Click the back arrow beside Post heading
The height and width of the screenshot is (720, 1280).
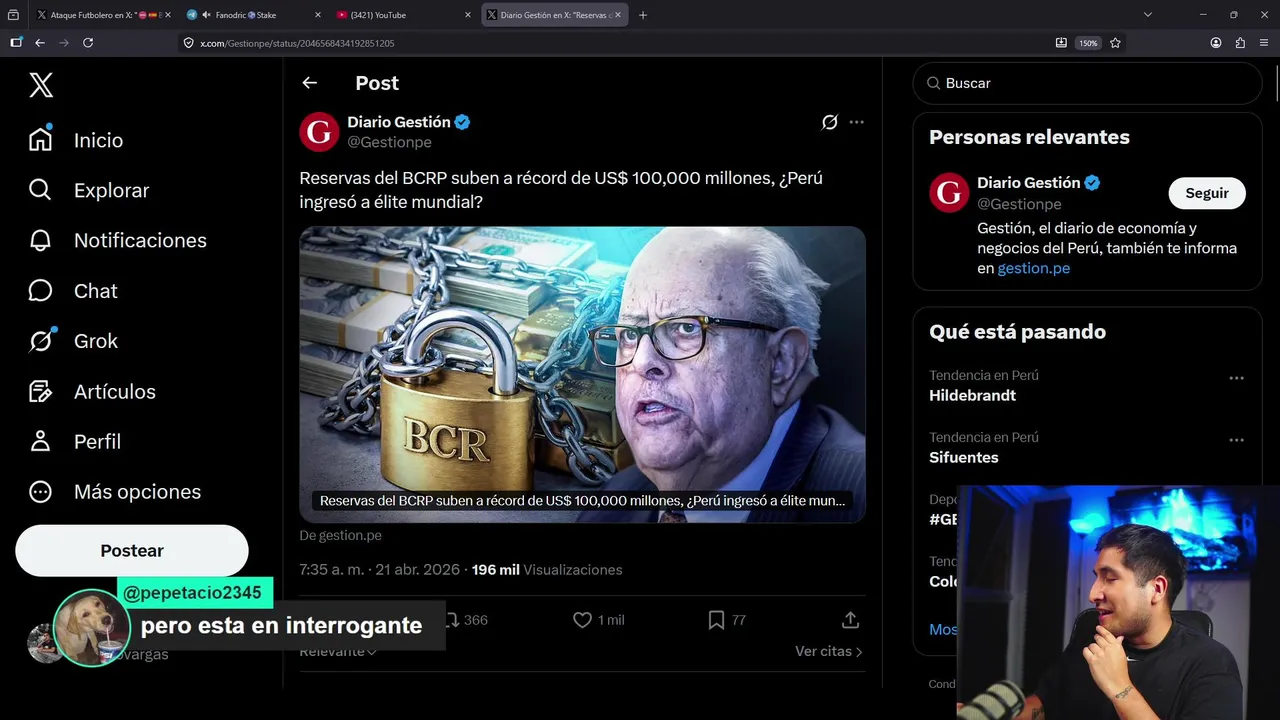pyautogui.click(x=310, y=83)
